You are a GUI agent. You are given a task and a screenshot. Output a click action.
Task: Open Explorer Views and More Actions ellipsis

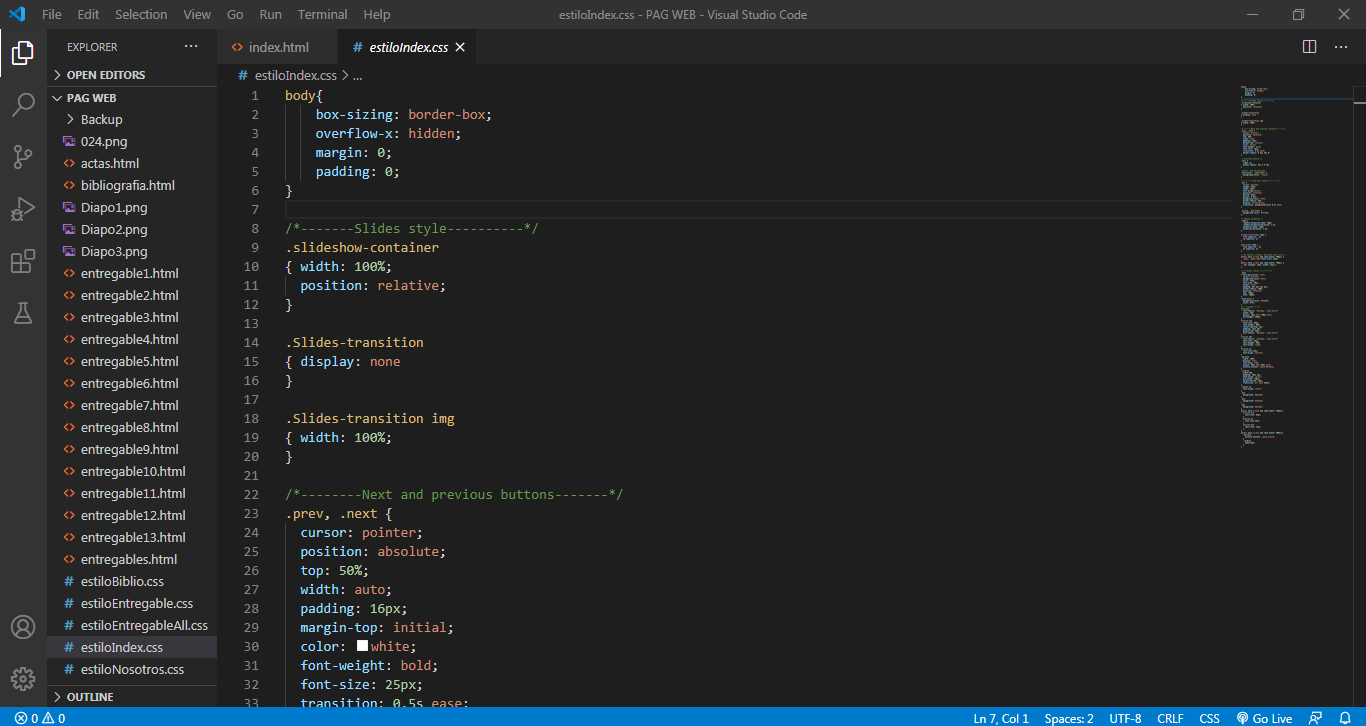tap(191, 46)
